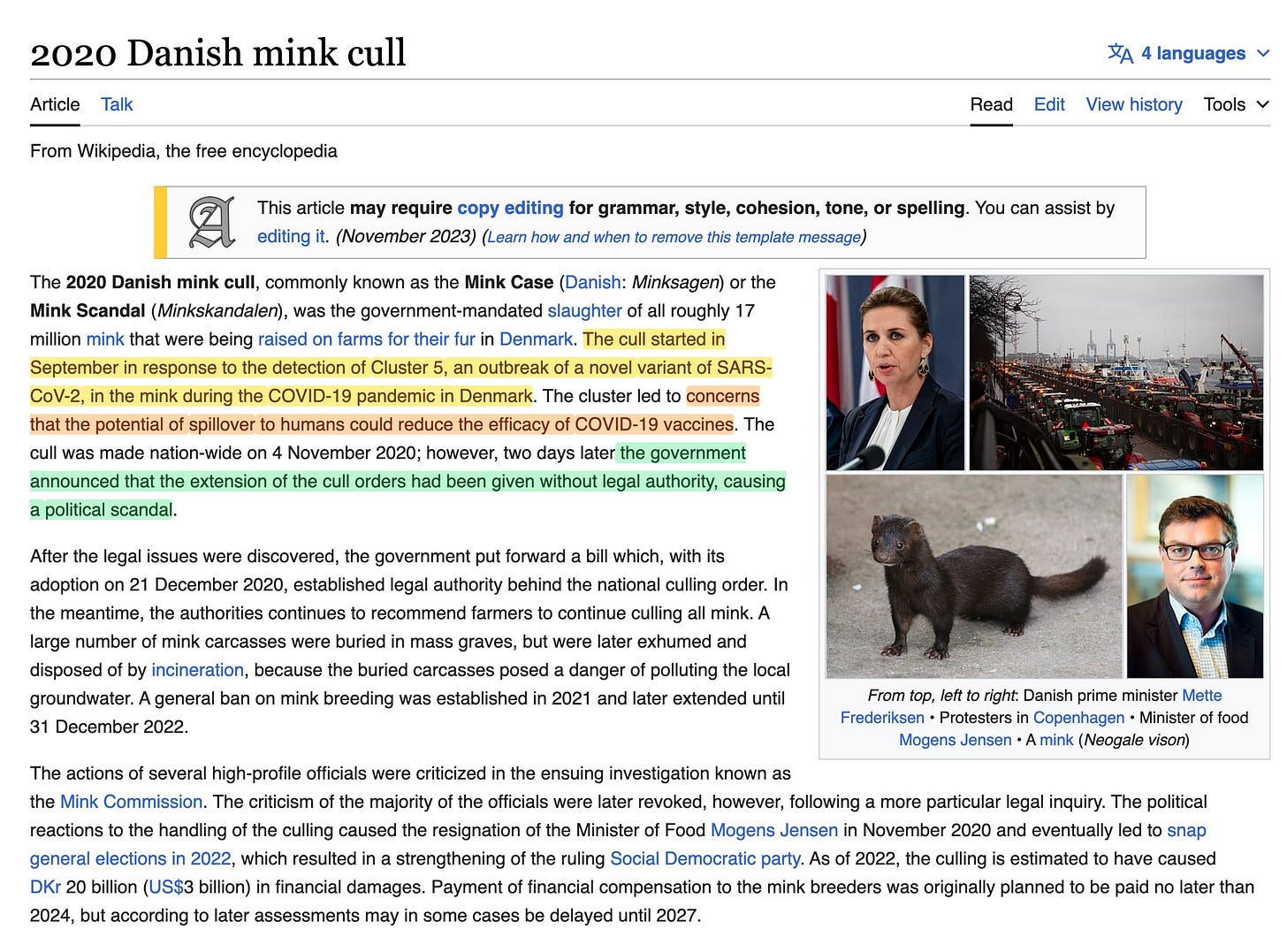Open the Edit tab

click(1049, 104)
